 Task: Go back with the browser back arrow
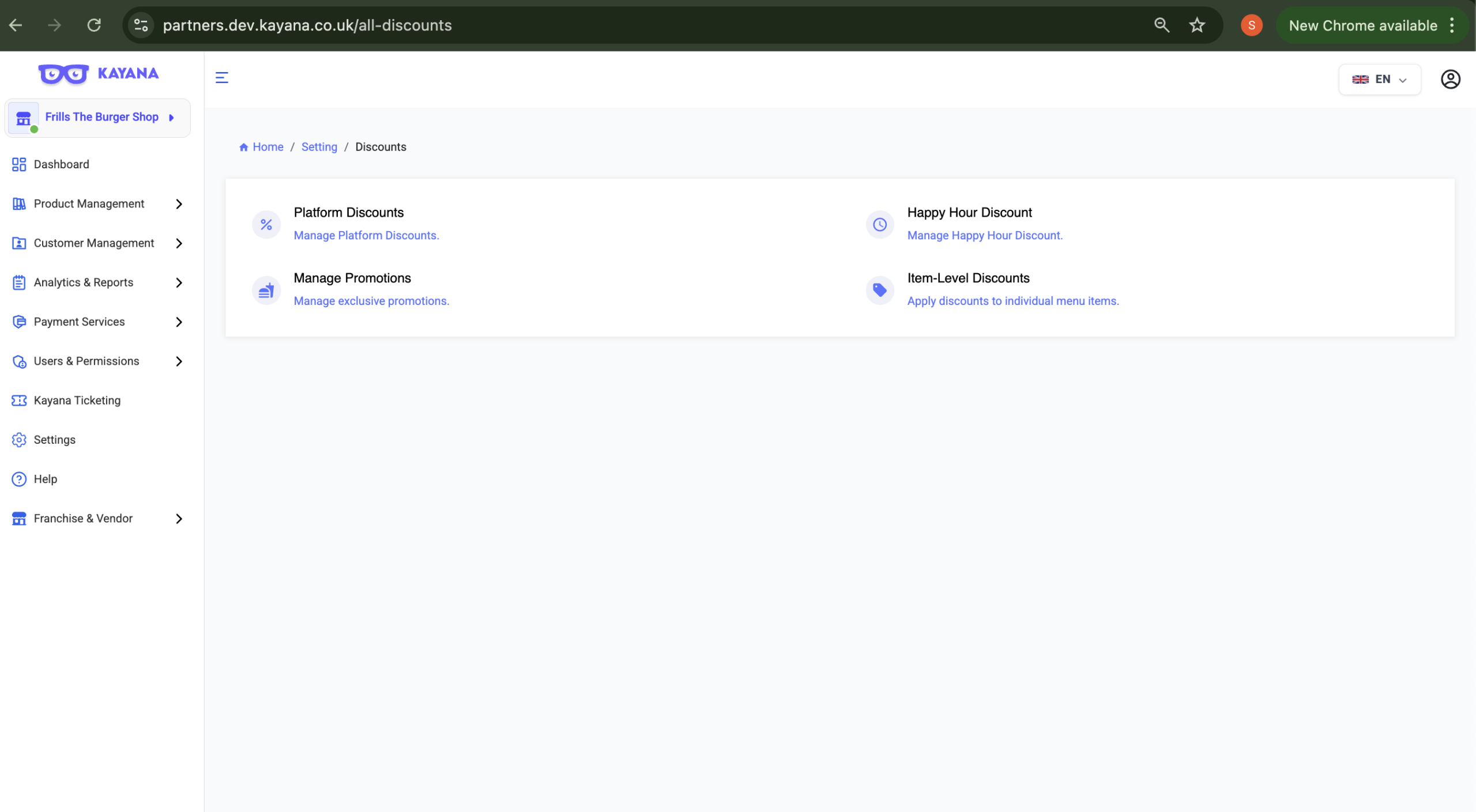tap(16, 25)
